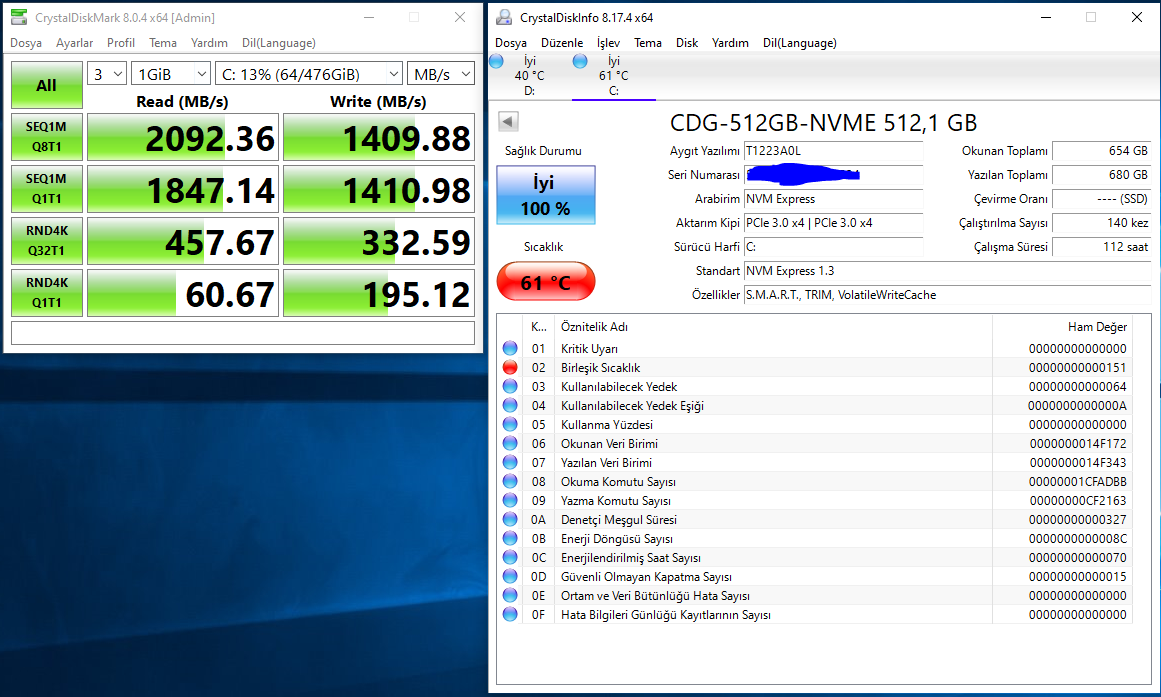
Task: Open the unit dropdown showing MB/s
Action: click(441, 73)
